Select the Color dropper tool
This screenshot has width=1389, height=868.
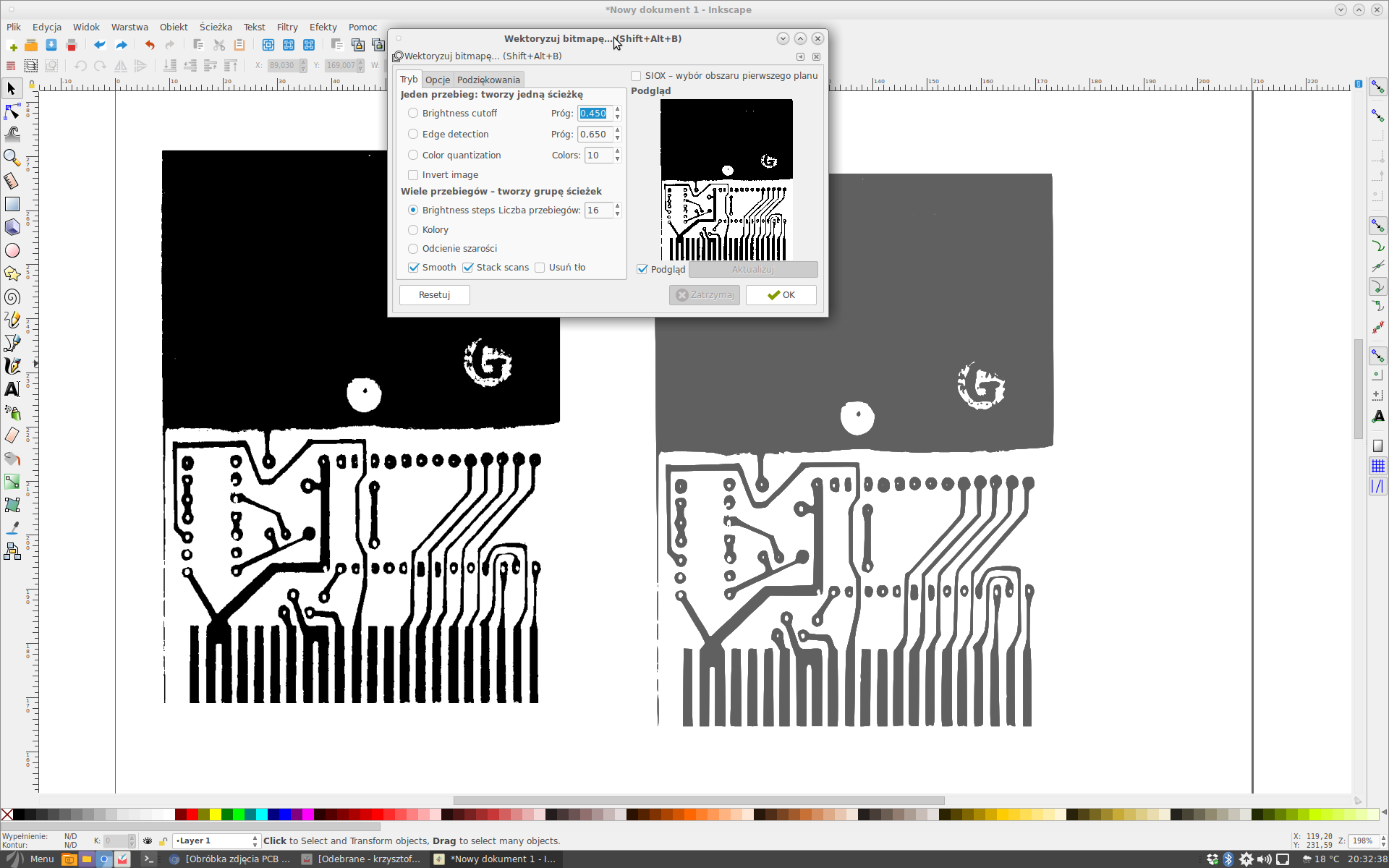(x=12, y=528)
